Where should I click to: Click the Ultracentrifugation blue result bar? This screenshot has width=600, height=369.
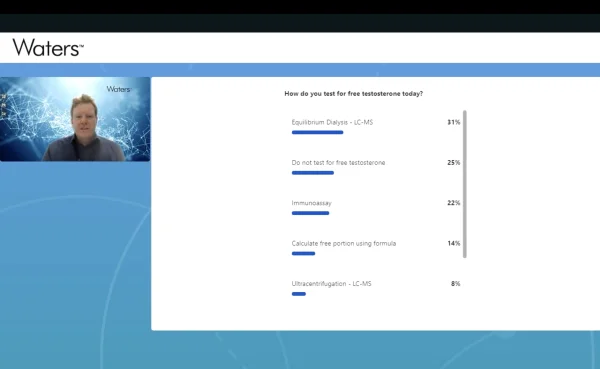tap(299, 294)
